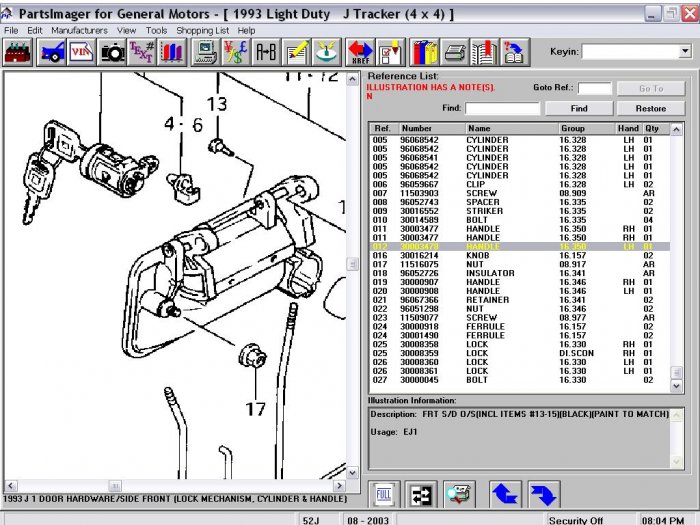Image resolution: width=700 pixels, height=525 pixels.
Task: Click the colored binders library icon
Action: click(424, 52)
